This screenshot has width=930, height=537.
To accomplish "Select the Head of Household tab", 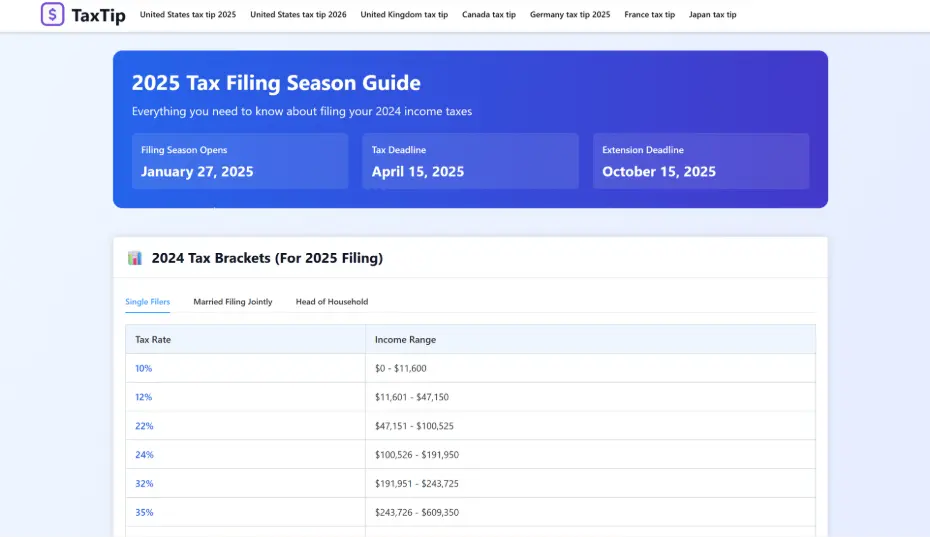I will coord(332,302).
